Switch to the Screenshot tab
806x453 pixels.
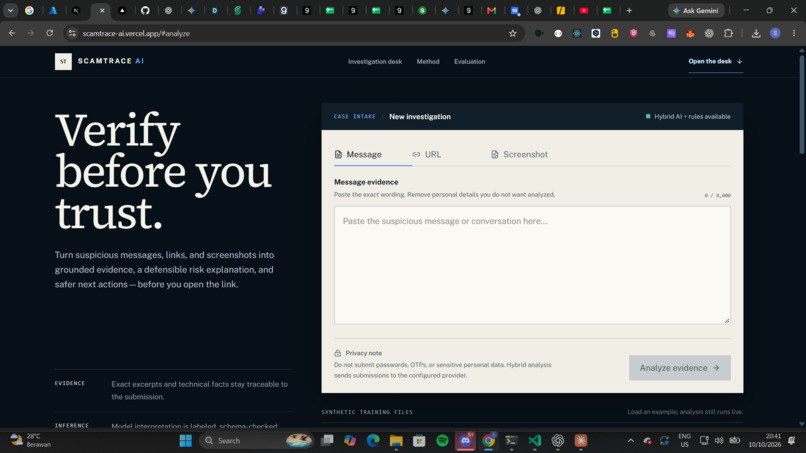click(519, 154)
